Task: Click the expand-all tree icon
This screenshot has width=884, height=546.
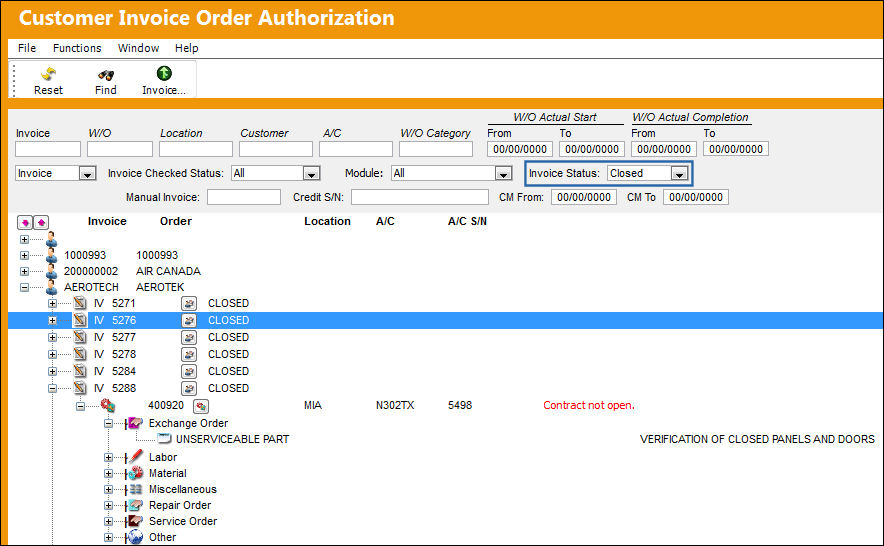Action: [25, 222]
